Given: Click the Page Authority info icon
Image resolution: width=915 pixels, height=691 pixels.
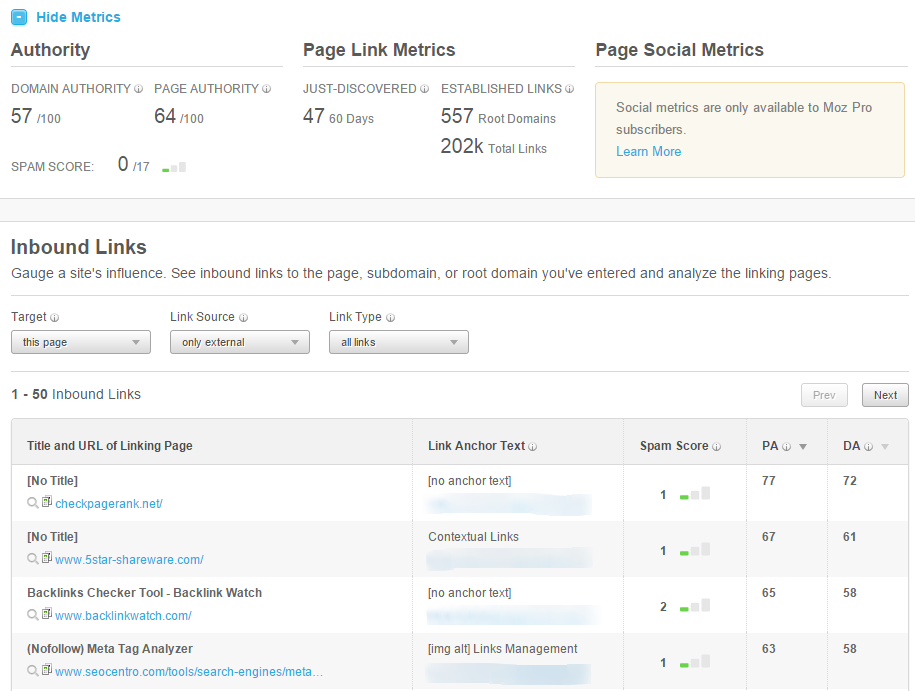Looking at the screenshot, I should [x=266, y=89].
